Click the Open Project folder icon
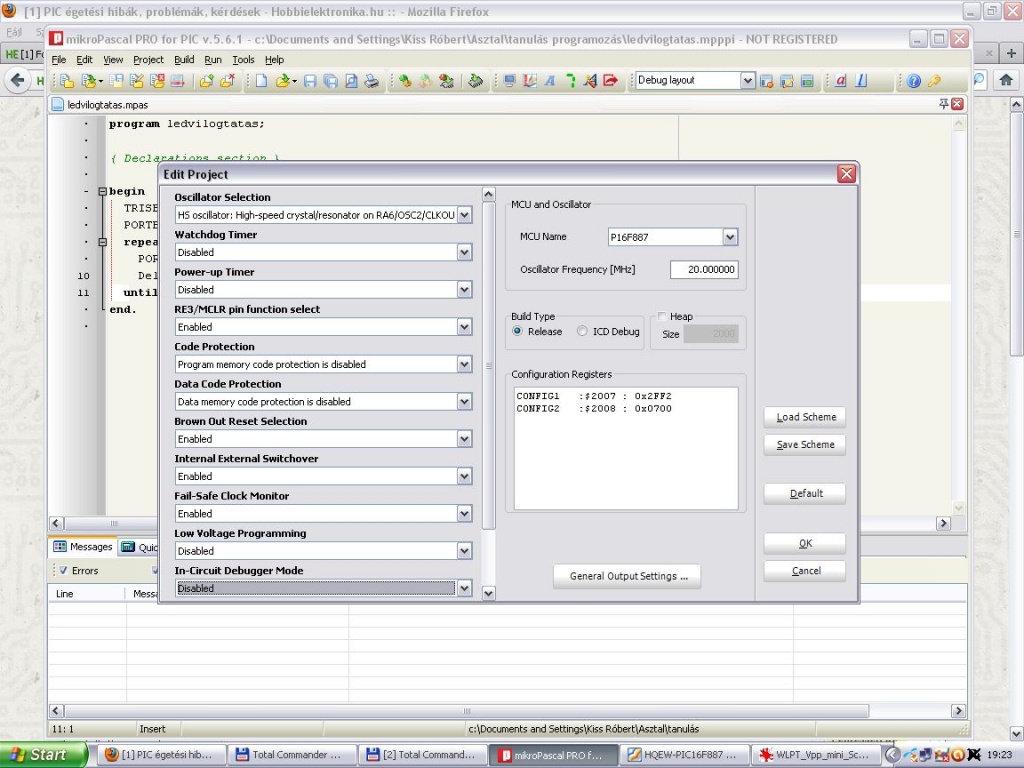The width and height of the screenshot is (1024, 768). 88,81
